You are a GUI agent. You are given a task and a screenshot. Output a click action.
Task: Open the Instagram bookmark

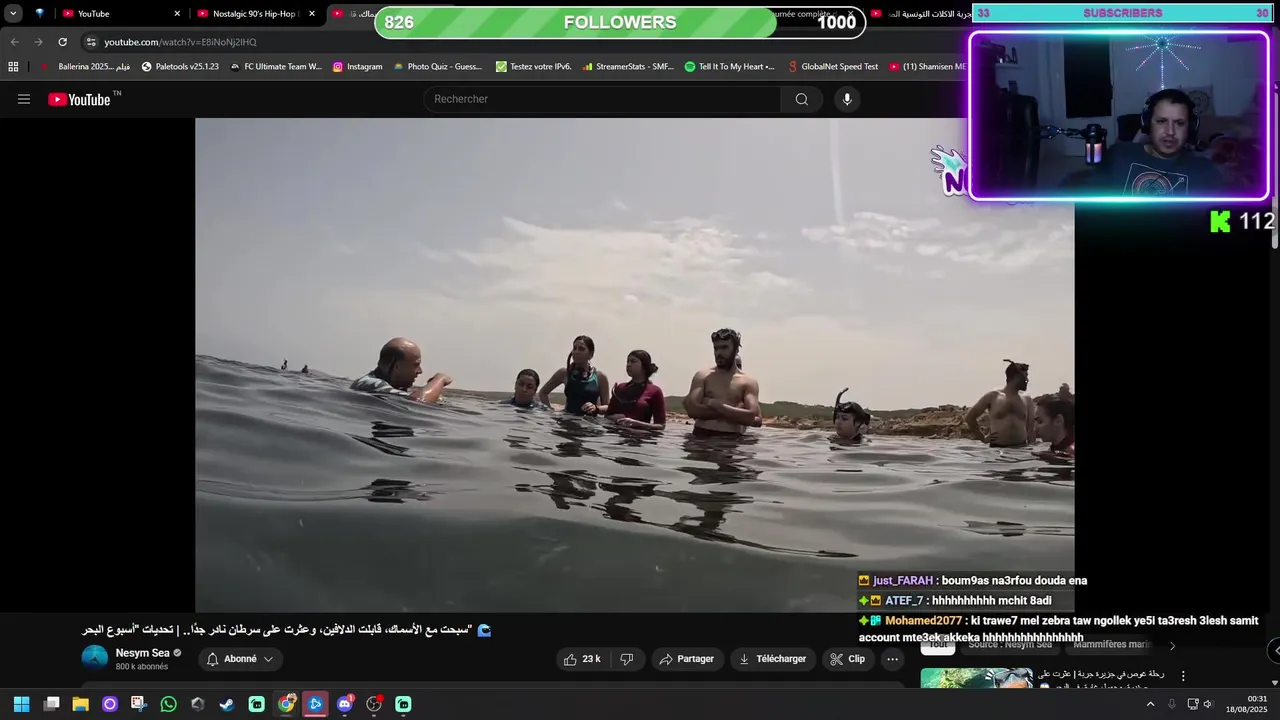pyautogui.click(x=357, y=67)
